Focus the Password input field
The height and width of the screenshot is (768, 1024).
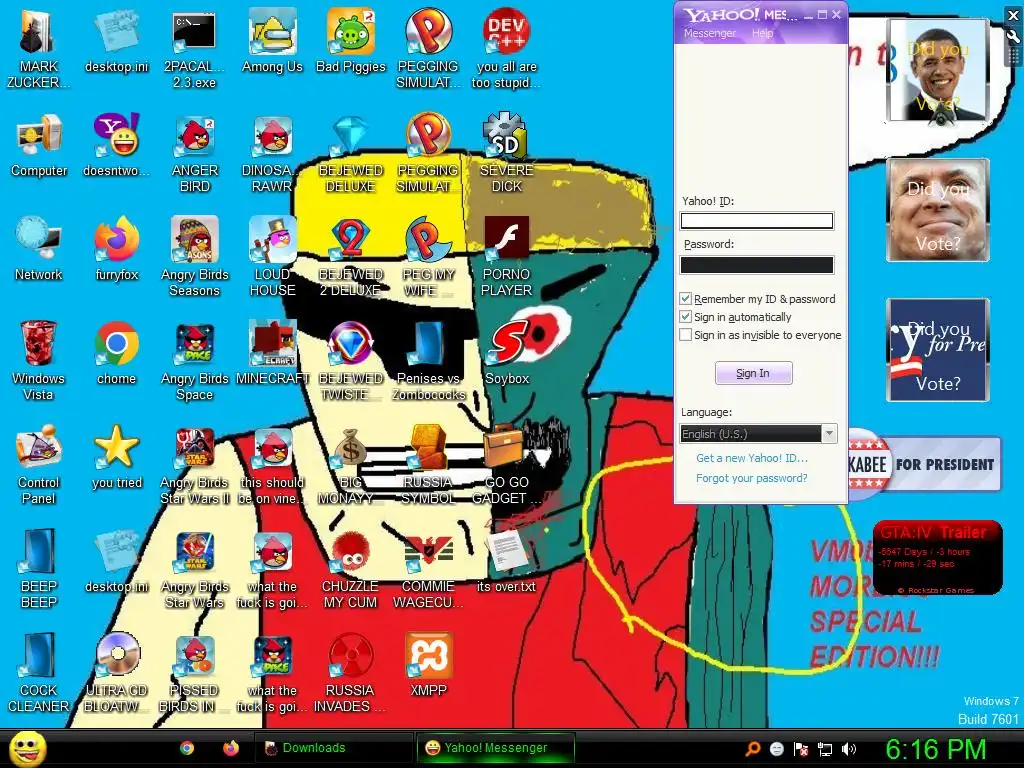[x=757, y=264]
